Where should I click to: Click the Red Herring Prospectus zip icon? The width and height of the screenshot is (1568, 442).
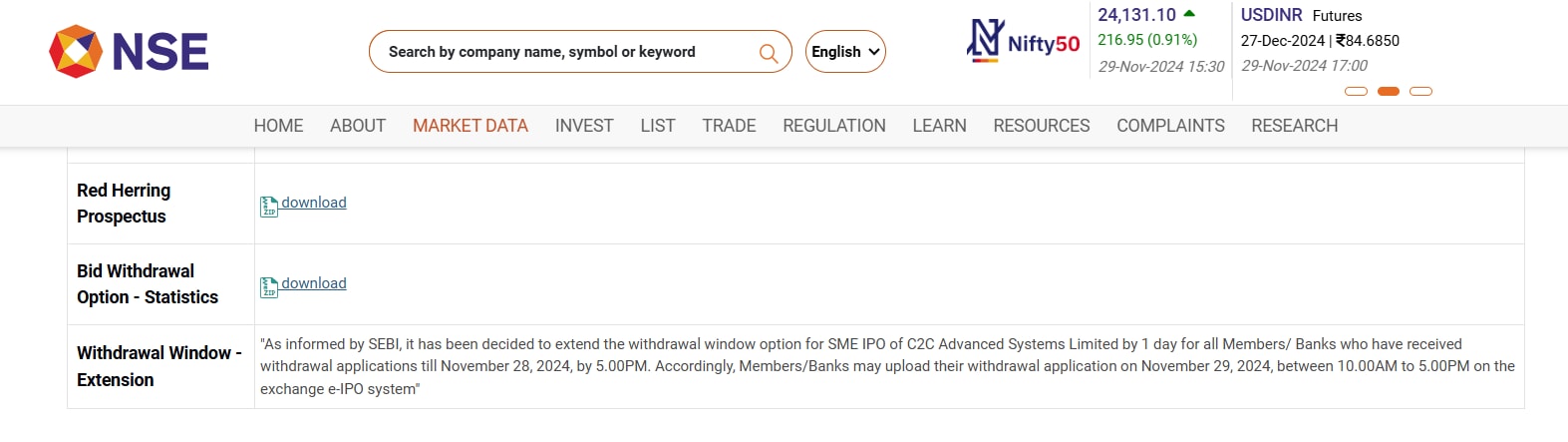pyautogui.click(x=269, y=207)
